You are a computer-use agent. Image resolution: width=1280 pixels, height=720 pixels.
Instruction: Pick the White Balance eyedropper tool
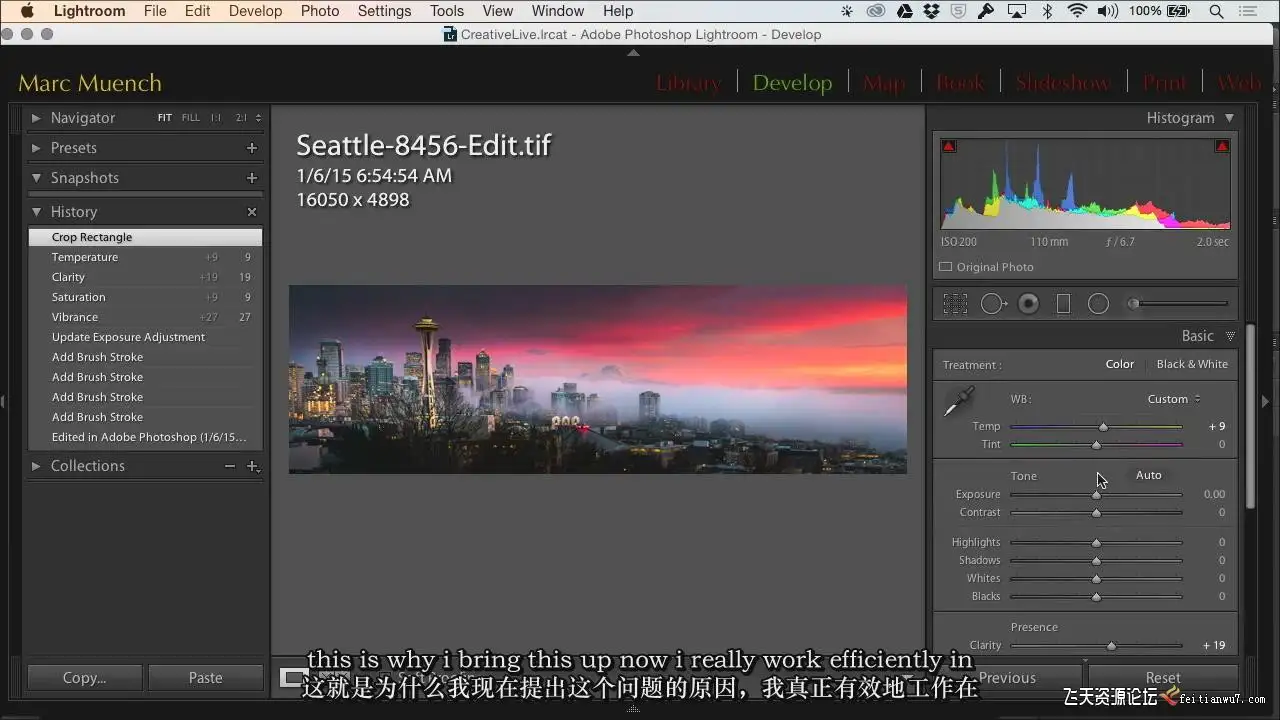click(959, 402)
